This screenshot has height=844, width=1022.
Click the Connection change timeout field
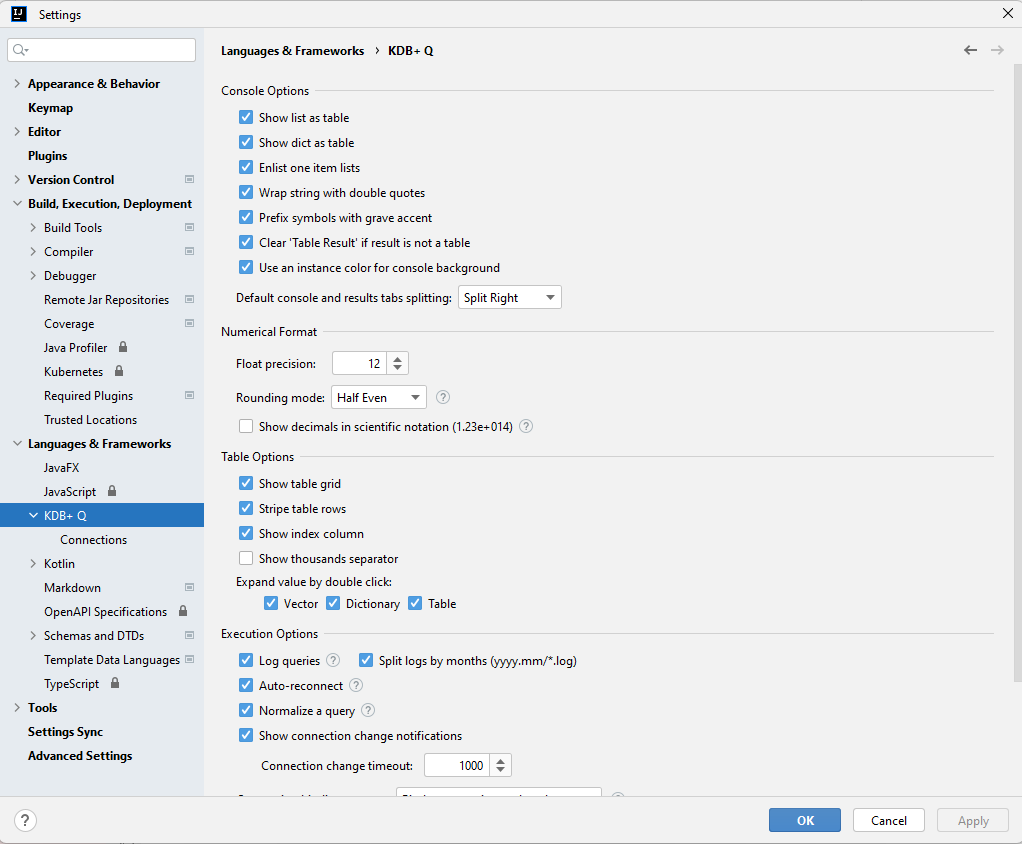tap(457, 765)
